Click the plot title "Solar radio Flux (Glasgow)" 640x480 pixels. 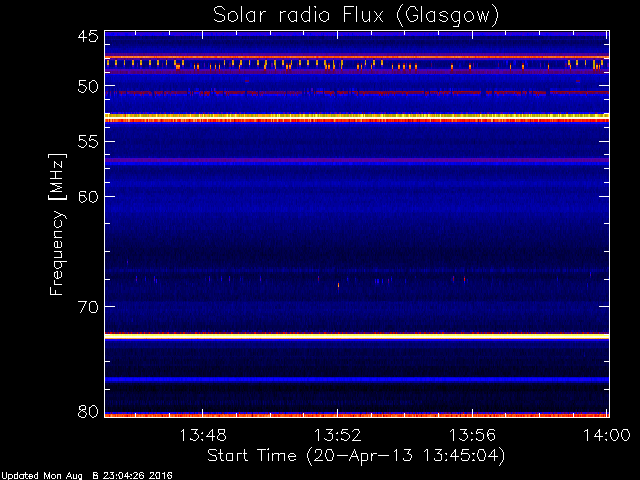(x=356, y=16)
